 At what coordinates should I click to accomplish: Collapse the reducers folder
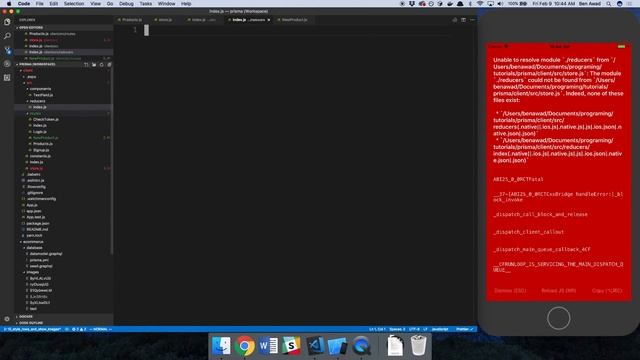coord(37,101)
